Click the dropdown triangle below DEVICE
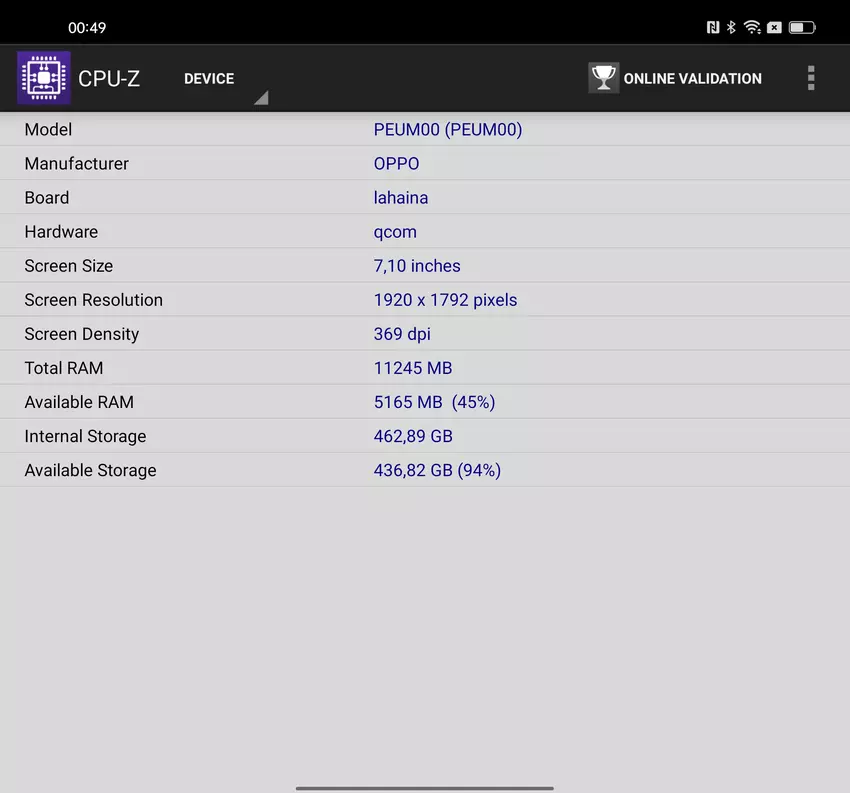Image resolution: width=850 pixels, height=793 pixels. tap(261, 97)
